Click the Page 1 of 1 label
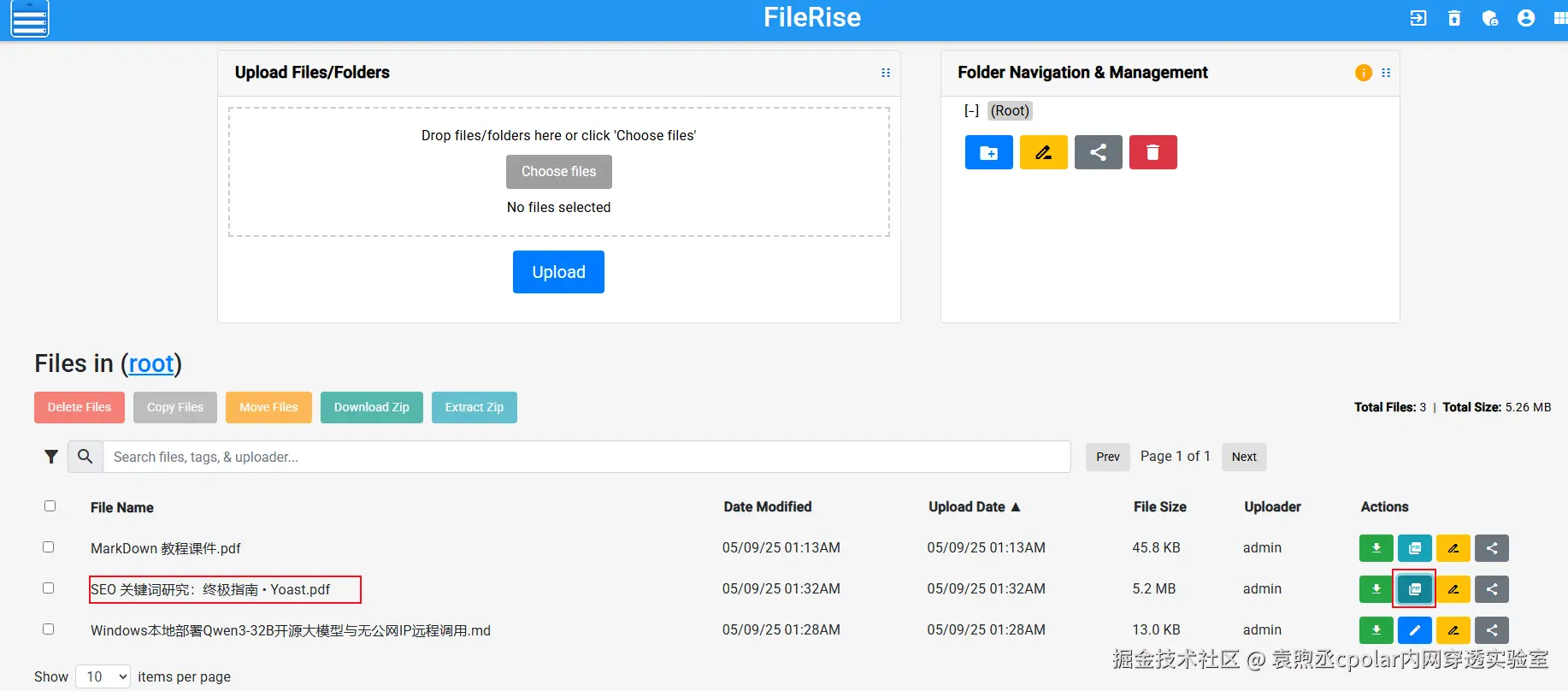The image size is (1568, 691). pos(1176,456)
